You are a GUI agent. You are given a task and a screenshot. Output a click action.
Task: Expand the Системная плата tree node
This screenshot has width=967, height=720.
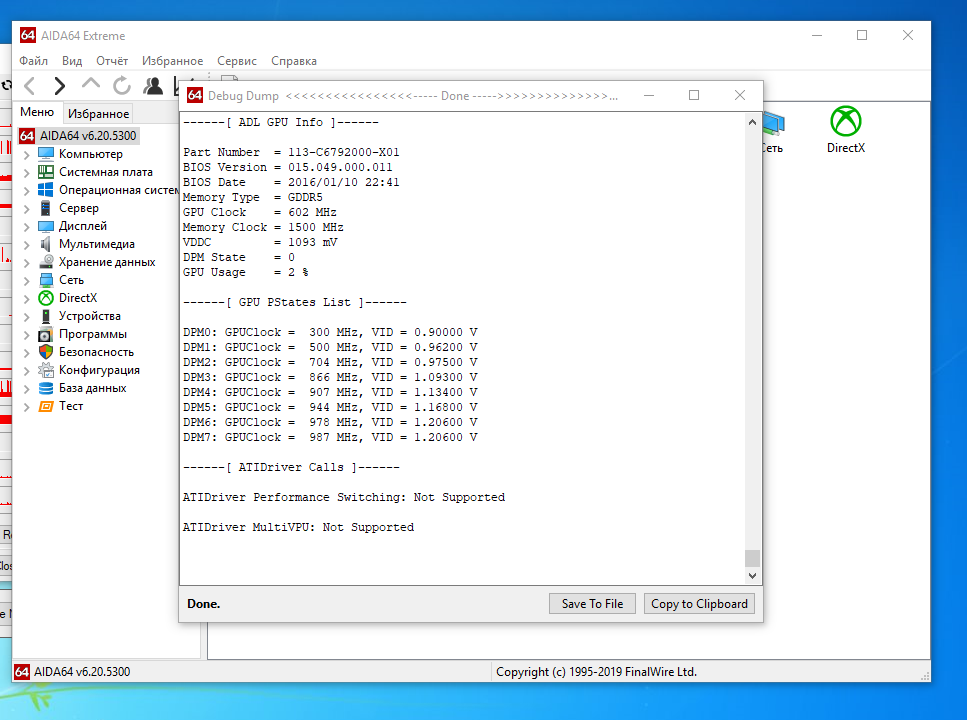[x=27, y=173]
